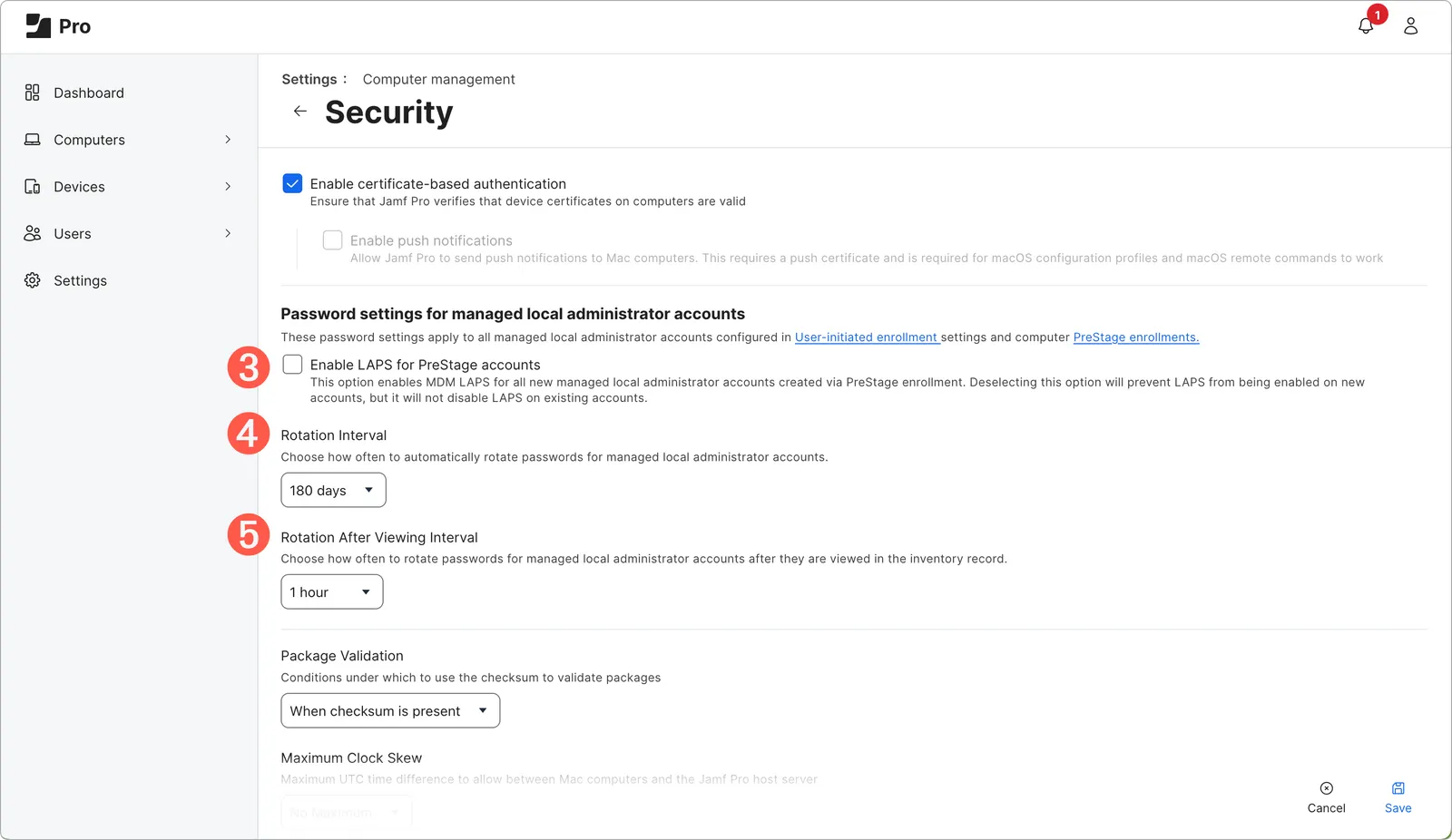Image resolution: width=1452 pixels, height=840 pixels.
Task: Click the Settings gear icon in sidebar
Action: tap(32, 280)
